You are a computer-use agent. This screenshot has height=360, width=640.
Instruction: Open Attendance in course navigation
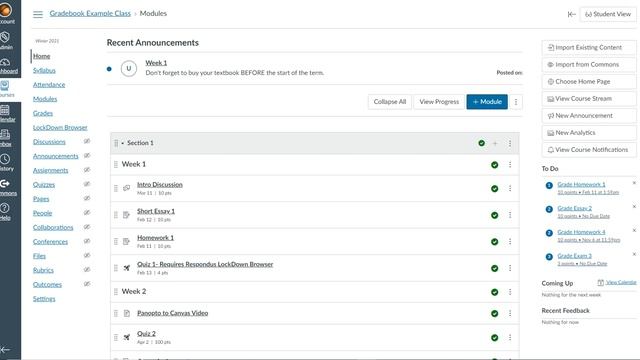tap(49, 85)
